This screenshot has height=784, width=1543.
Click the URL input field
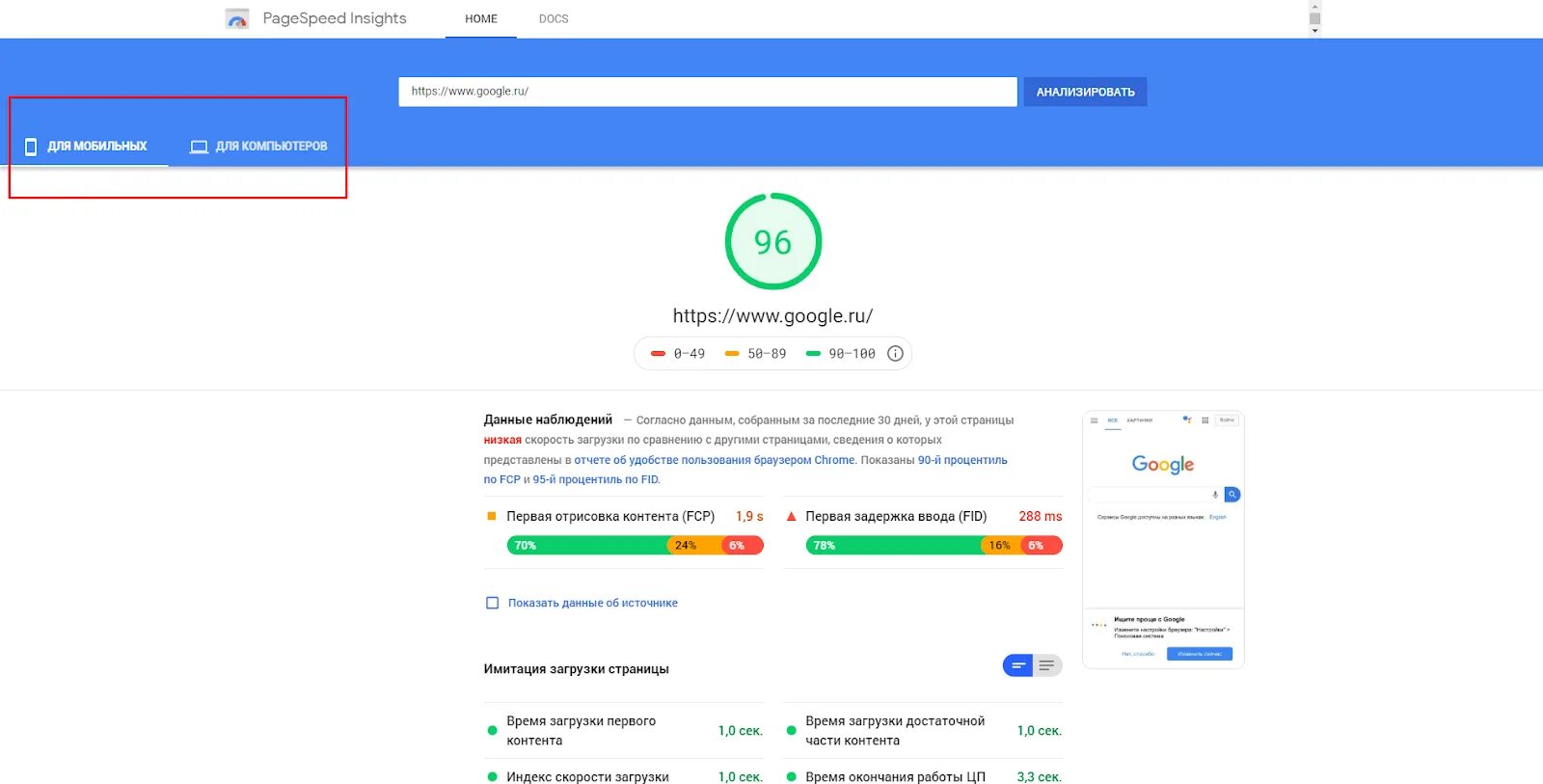click(708, 92)
